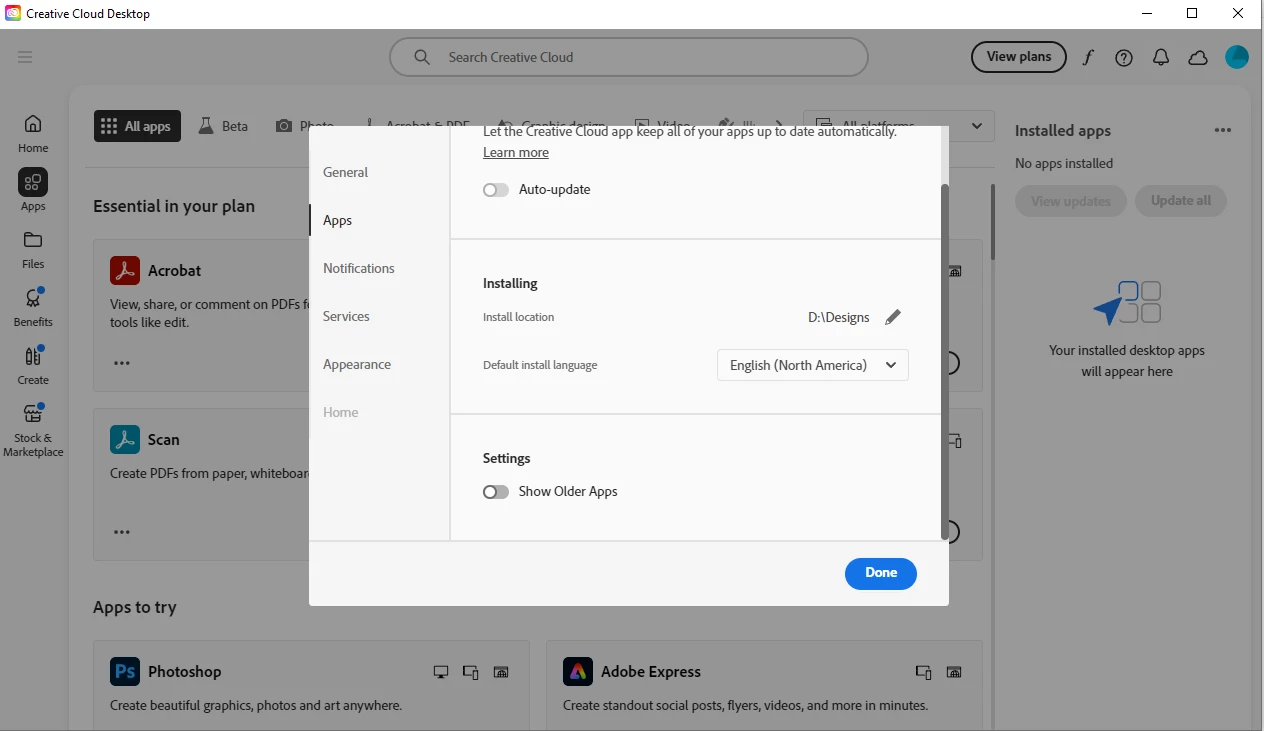The height and width of the screenshot is (731, 1264).
Task: Click the View updates button
Action: click(1071, 201)
